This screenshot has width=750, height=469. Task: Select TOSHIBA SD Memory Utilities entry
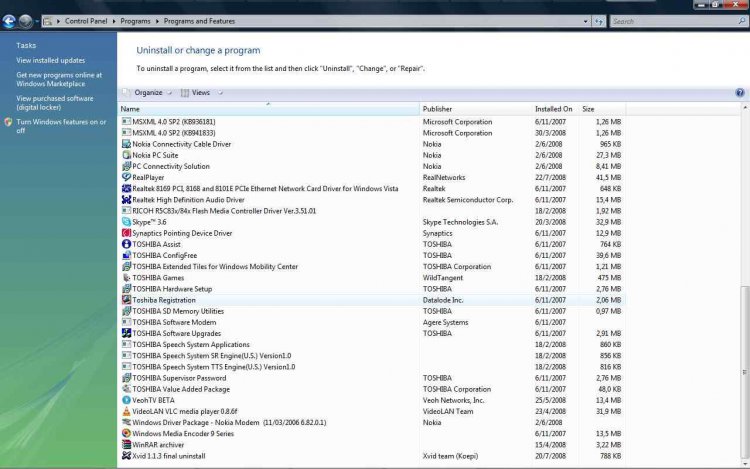(372, 311)
